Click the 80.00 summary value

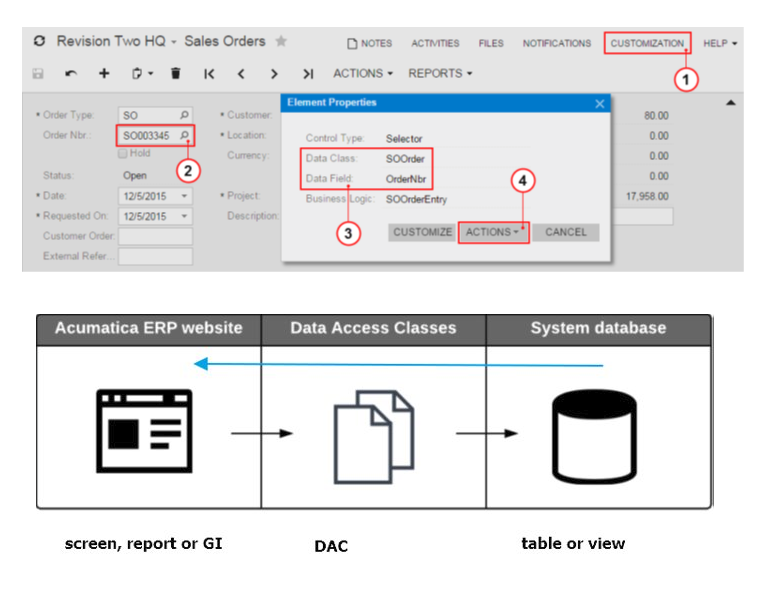click(x=656, y=116)
